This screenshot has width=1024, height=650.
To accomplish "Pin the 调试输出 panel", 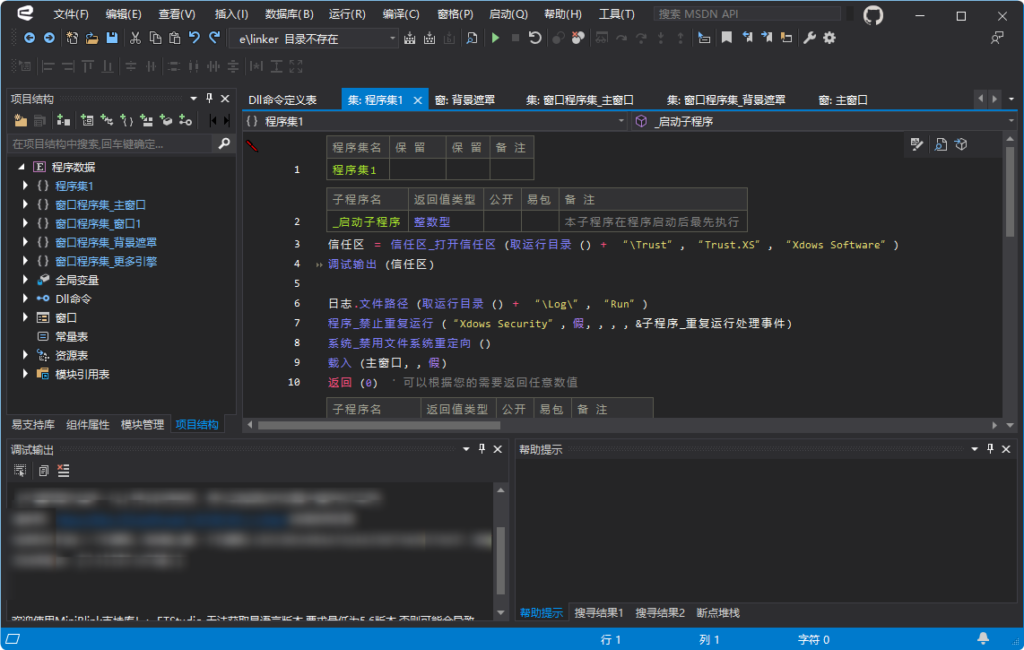I will point(482,449).
